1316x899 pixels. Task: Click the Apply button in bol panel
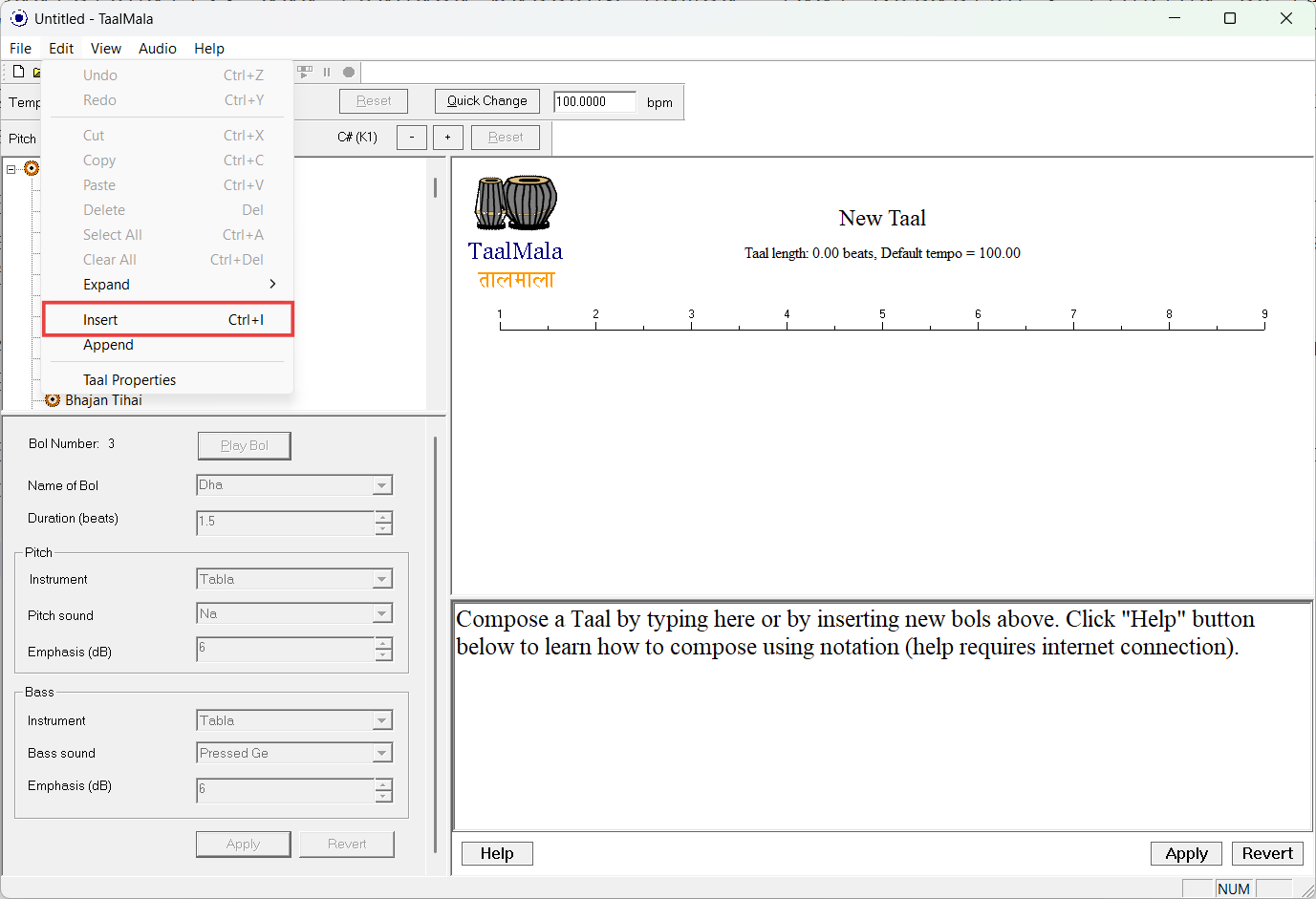[244, 845]
